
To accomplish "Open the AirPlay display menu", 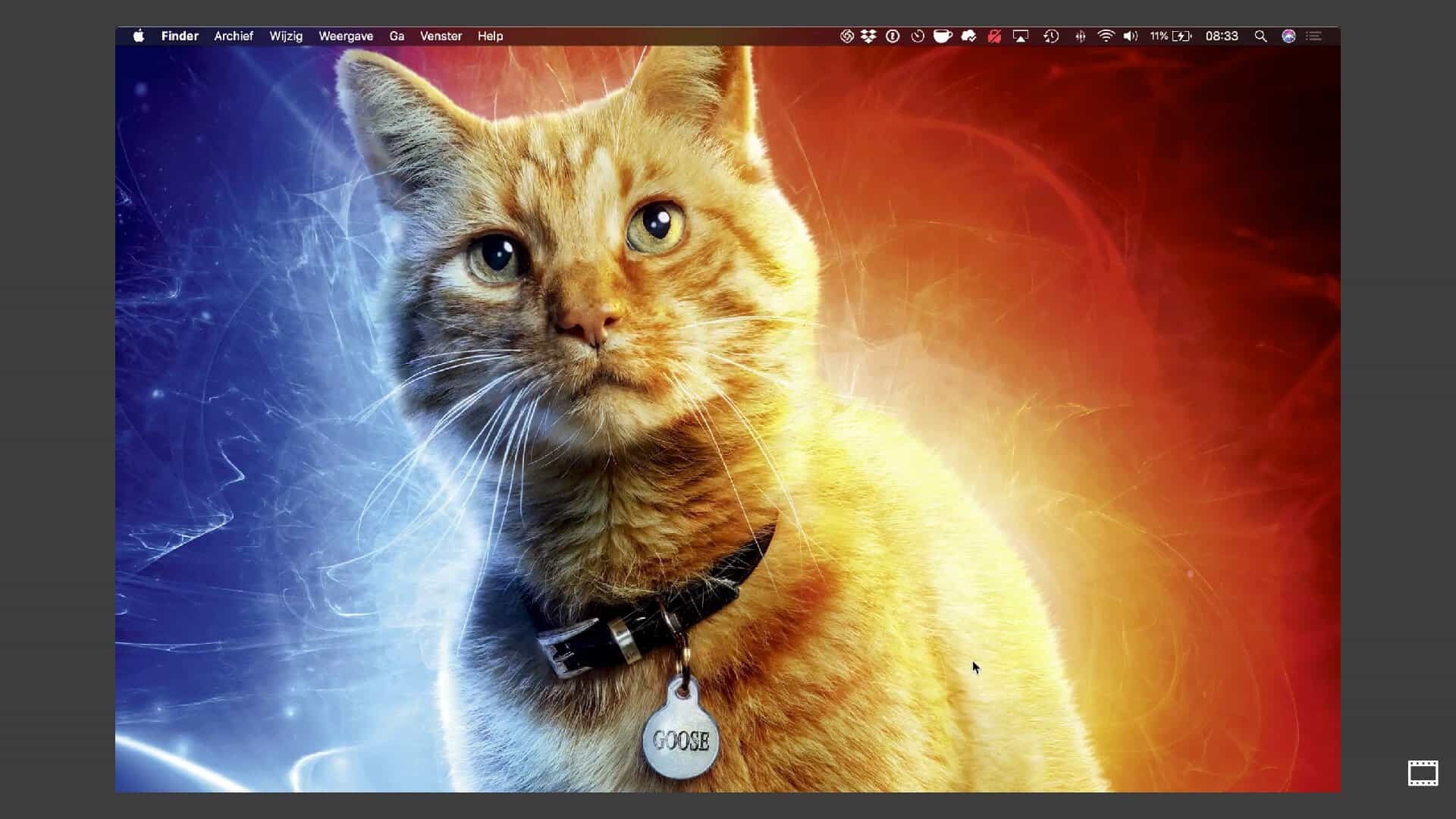I will point(1021,36).
